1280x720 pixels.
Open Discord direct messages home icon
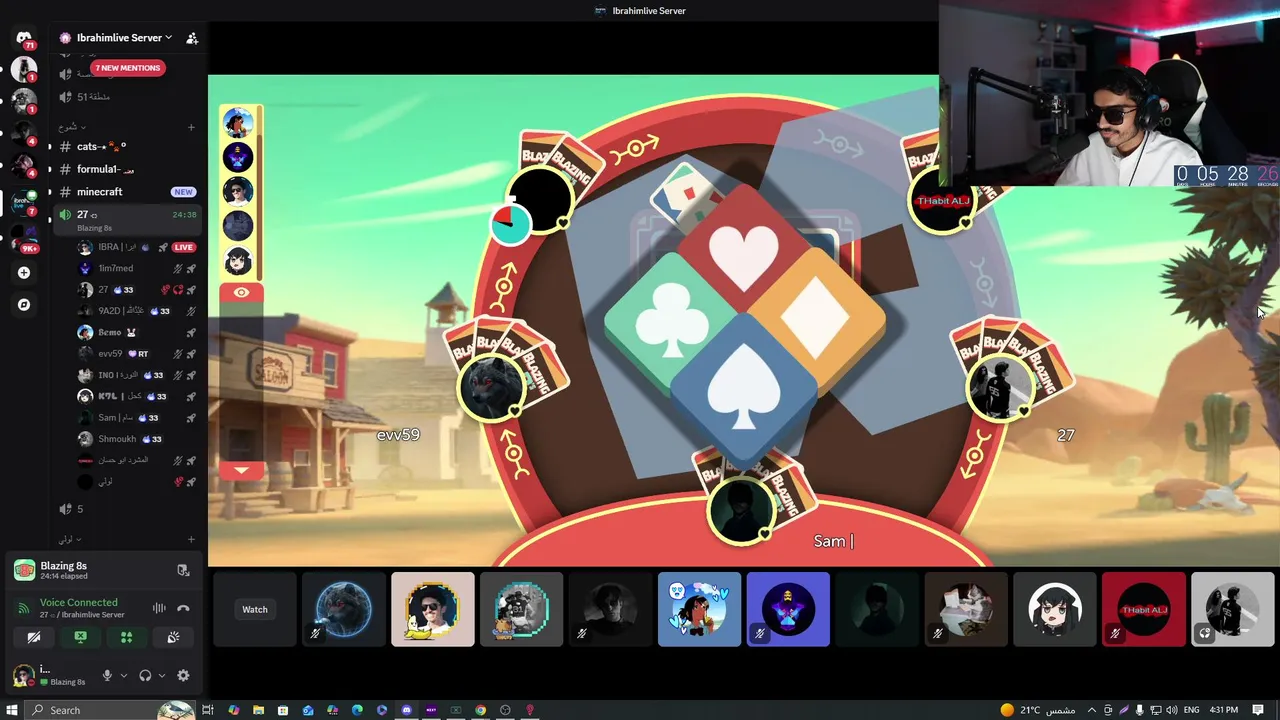(x=24, y=37)
